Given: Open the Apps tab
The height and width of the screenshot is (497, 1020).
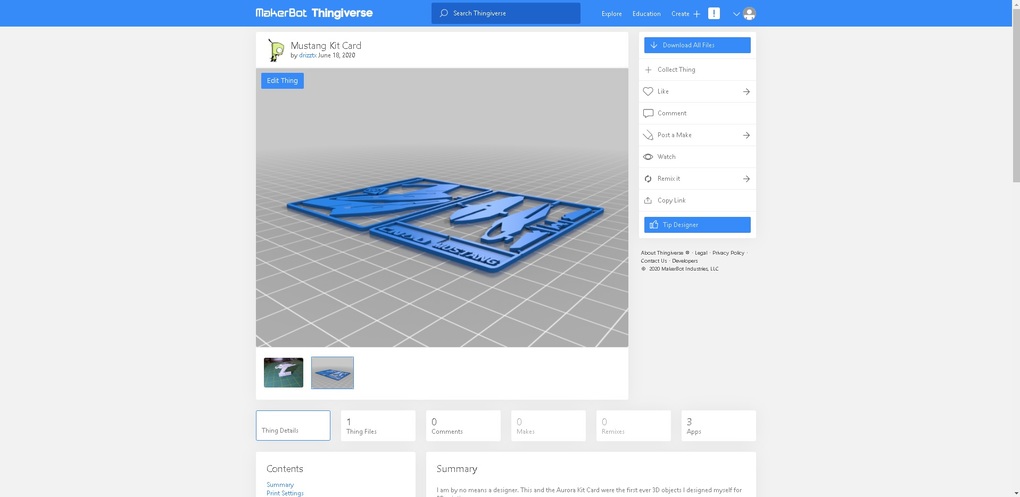Looking at the screenshot, I should (718, 426).
